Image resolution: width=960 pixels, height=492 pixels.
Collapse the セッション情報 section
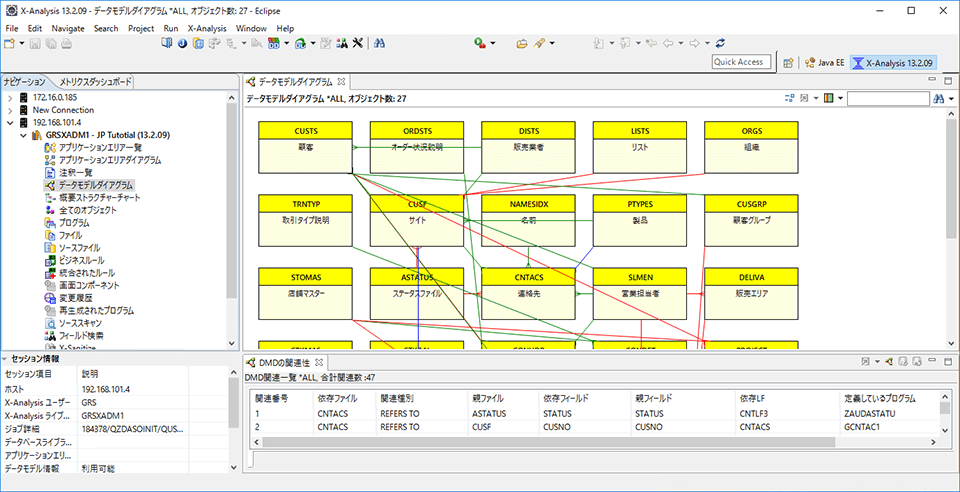click(6, 359)
